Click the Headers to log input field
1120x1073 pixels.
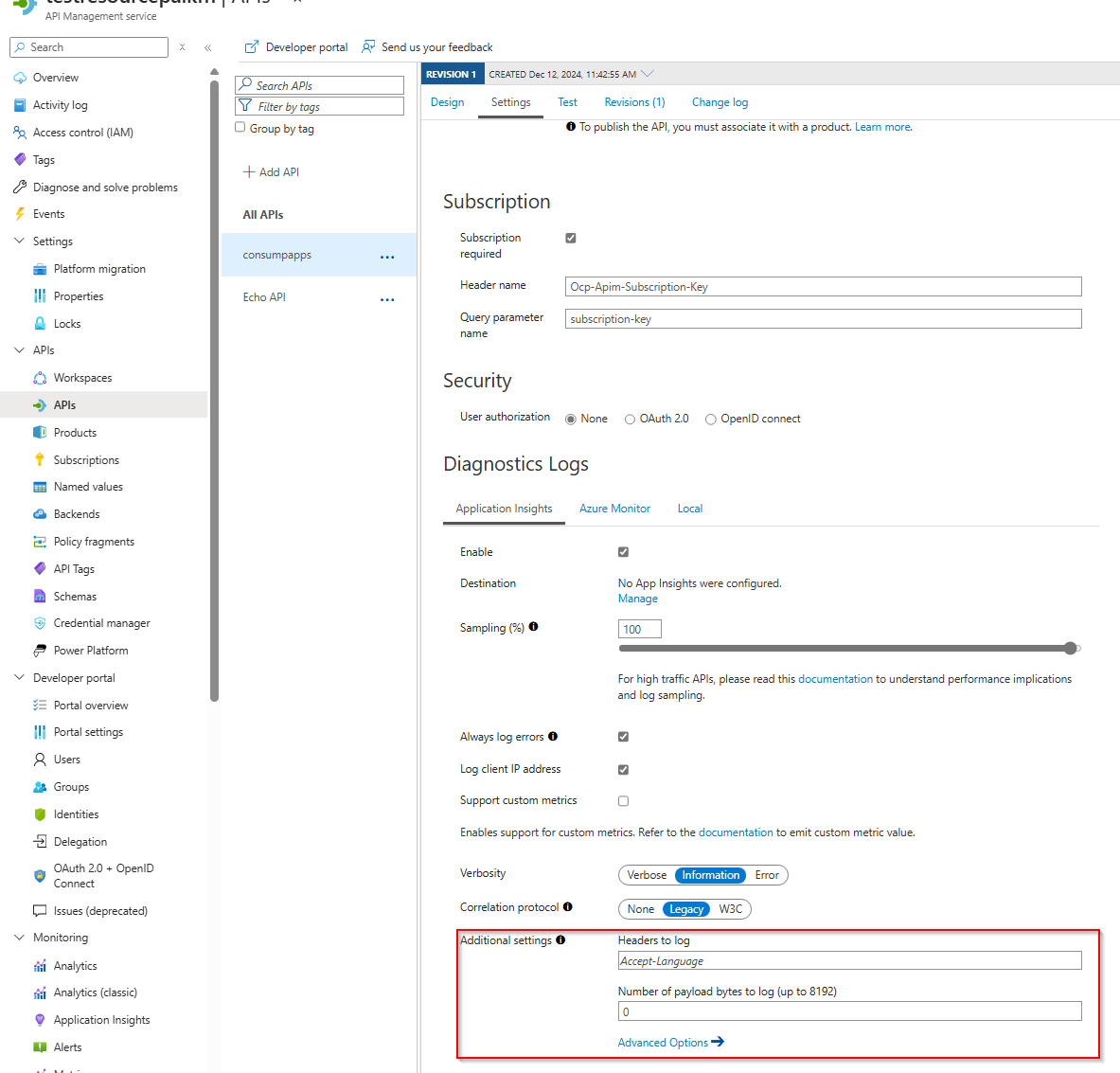(849, 959)
